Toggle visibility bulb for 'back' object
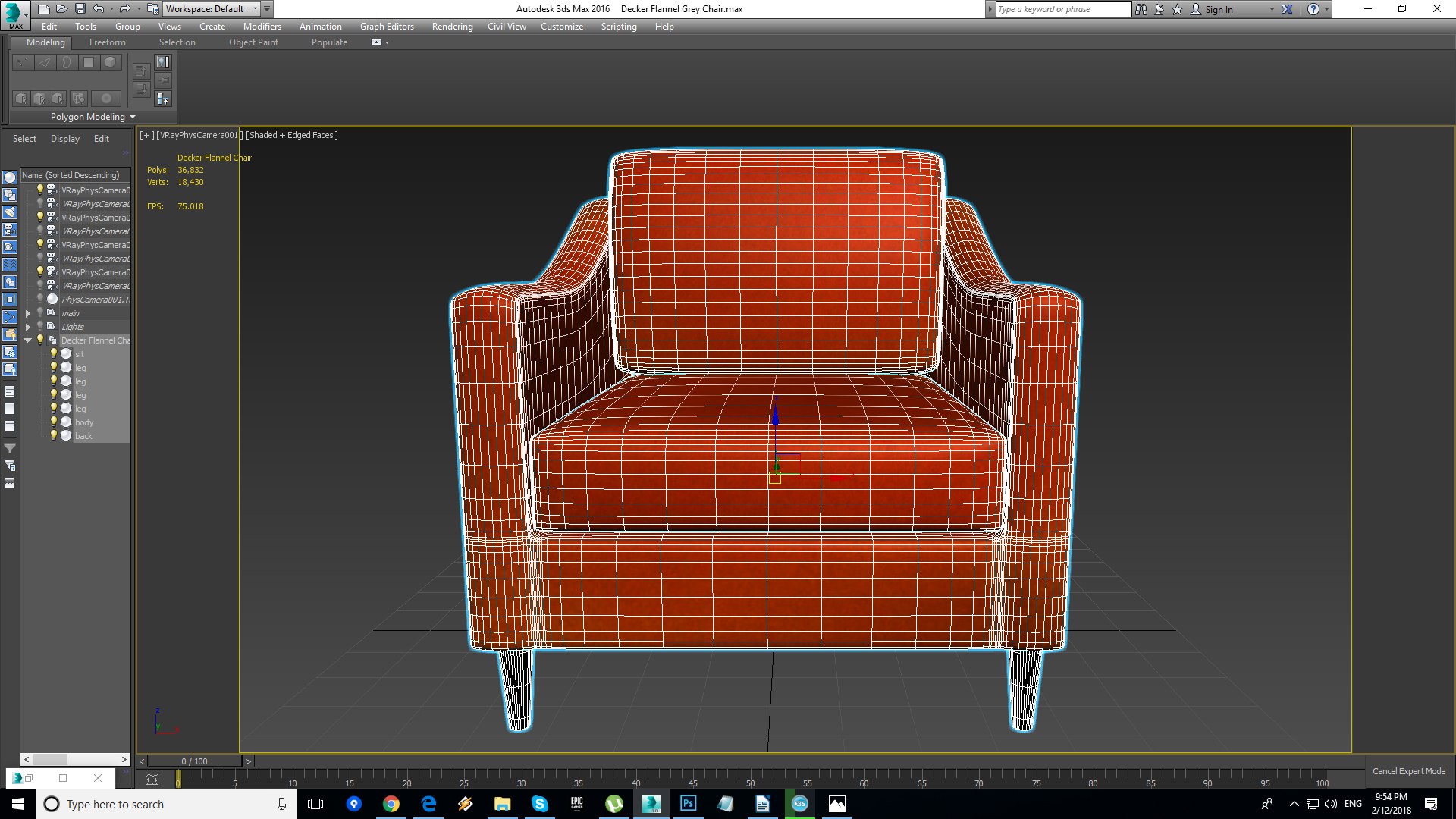Viewport: 1456px width, 819px height. point(54,435)
